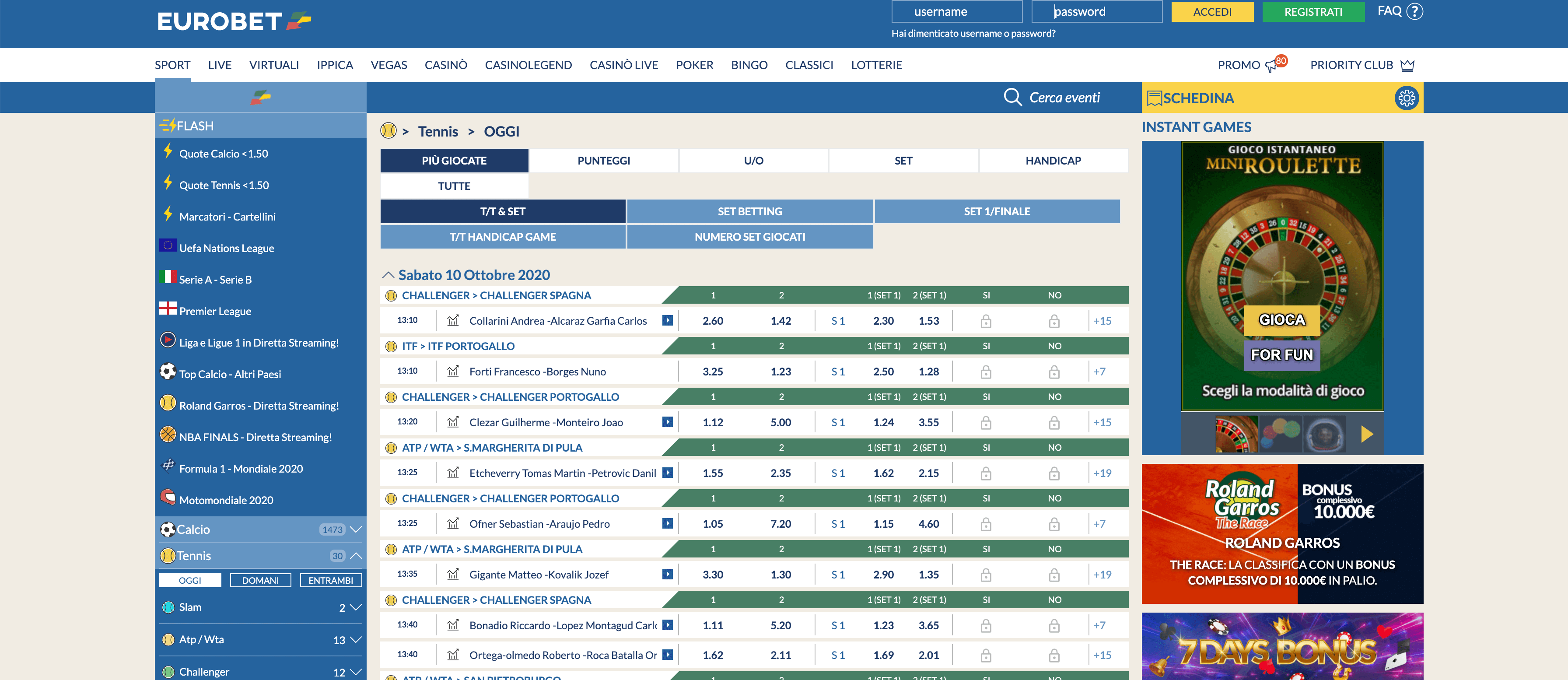
Task: Expand the Slam tennis category
Action: (x=356, y=607)
